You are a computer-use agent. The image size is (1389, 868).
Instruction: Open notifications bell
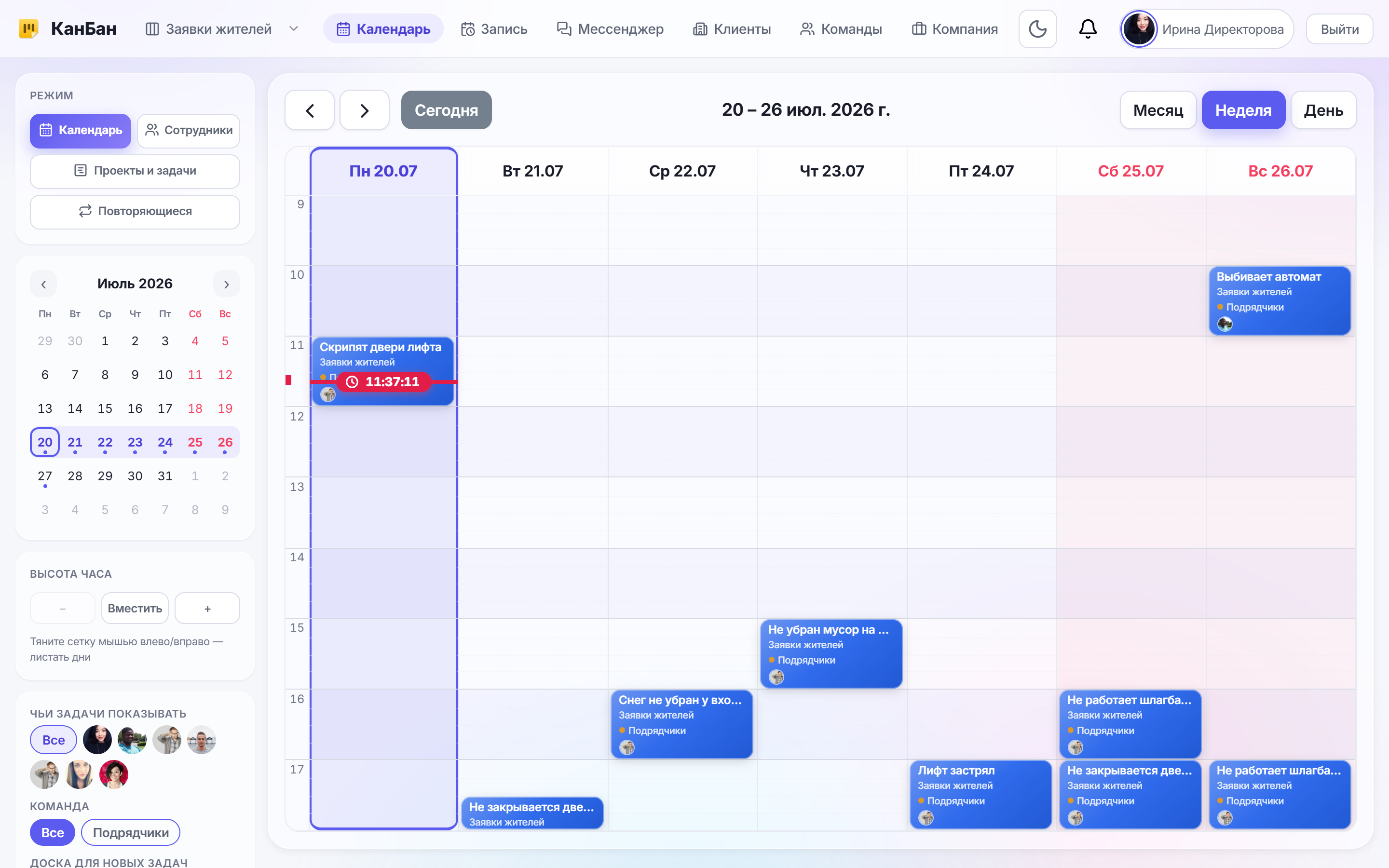point(1088,29)
